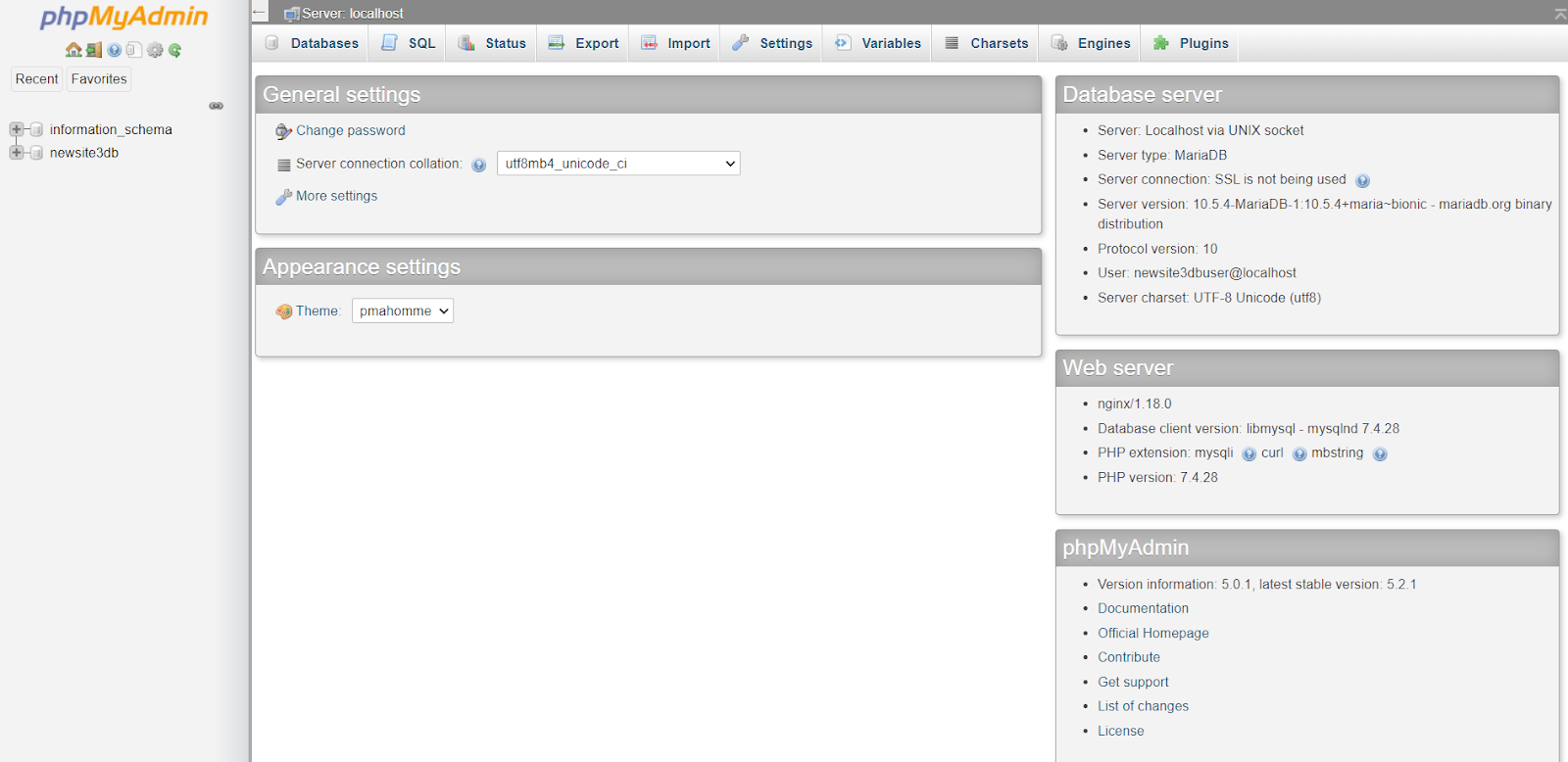The height and width of the screenshot is (762, 1568).
Task: Click the Change password link
Action: [x=350, y=130]
